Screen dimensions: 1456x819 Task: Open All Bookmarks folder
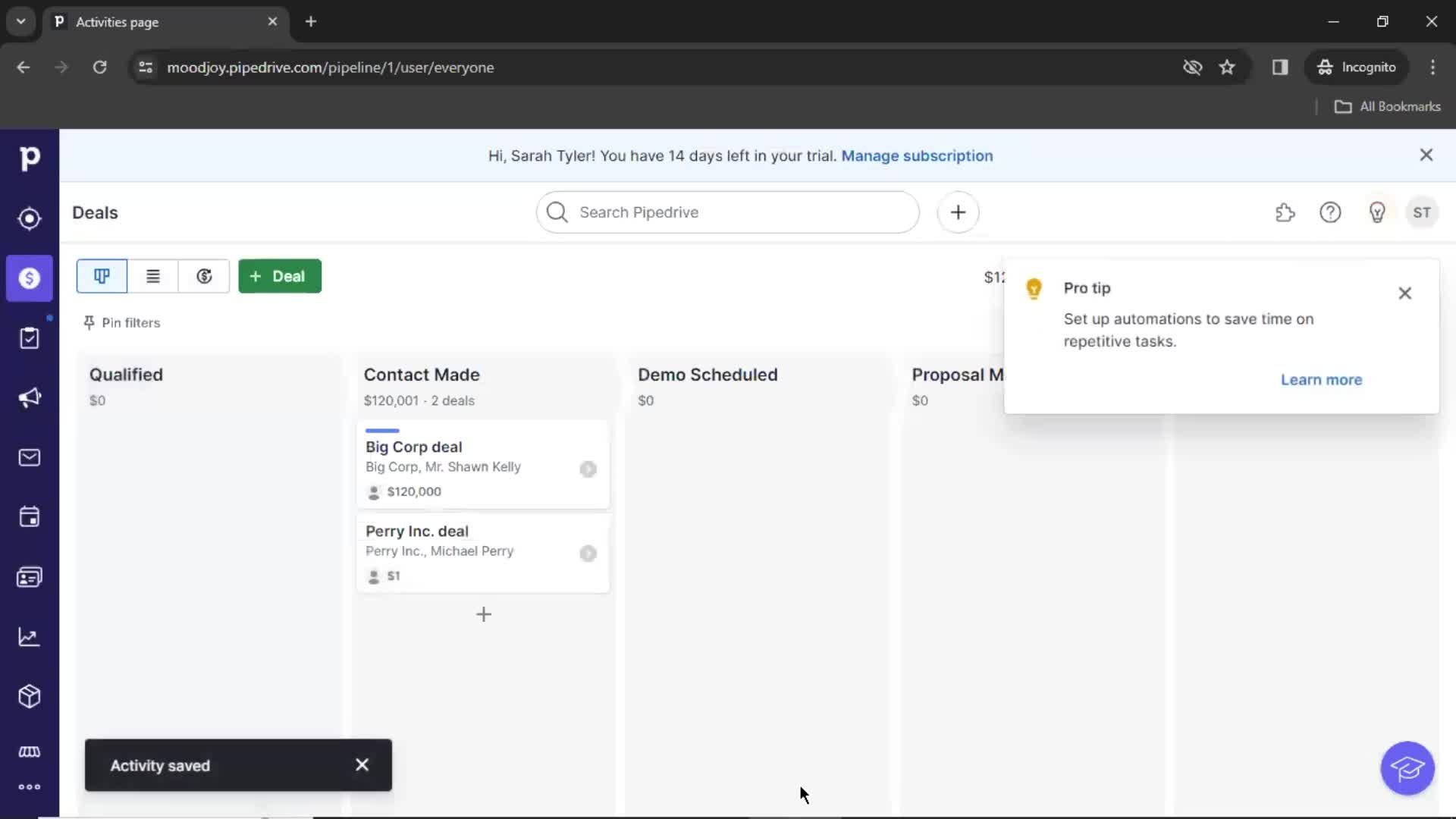(x=1388, y=107)
